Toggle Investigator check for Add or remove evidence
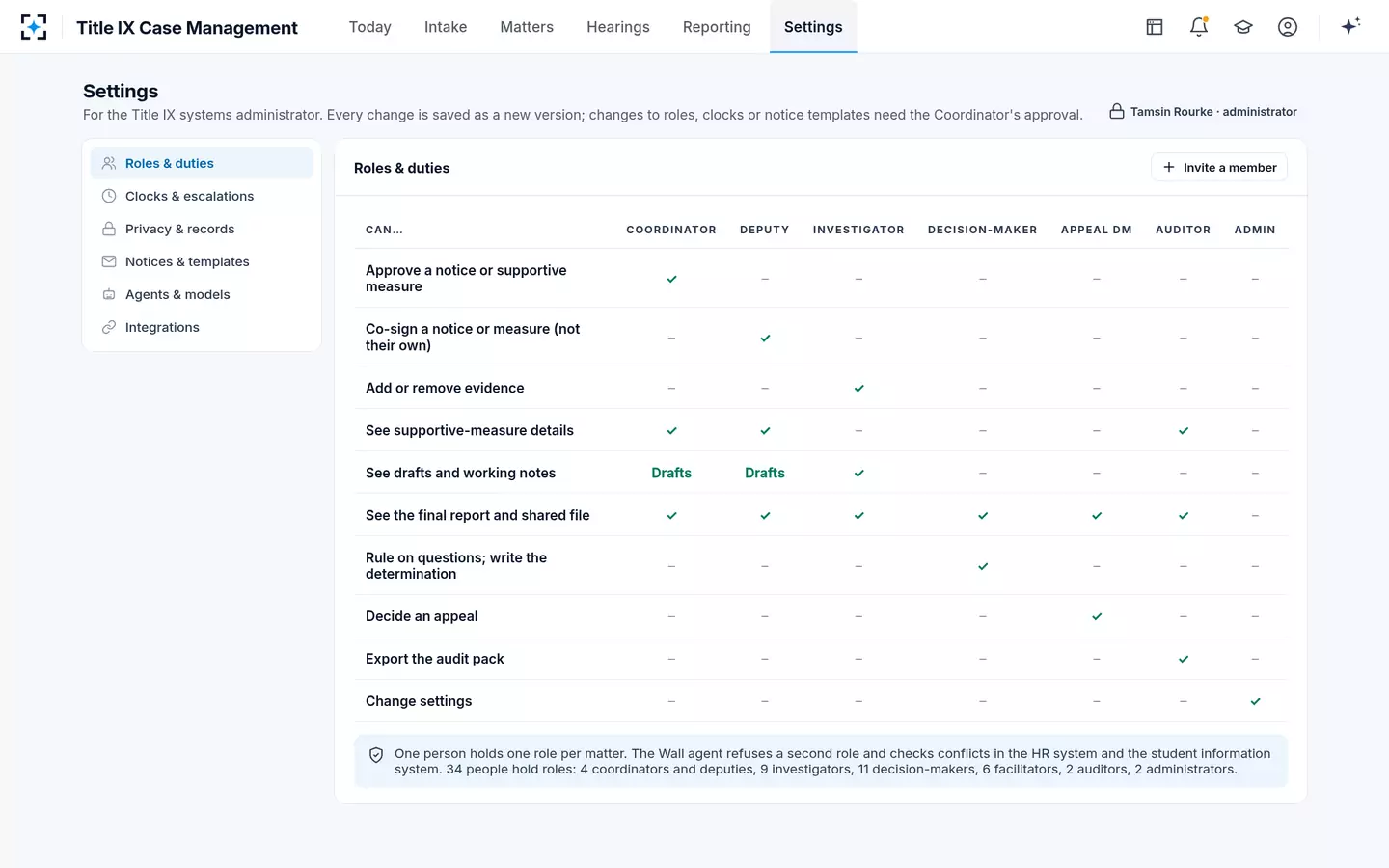 pos(858,388)
